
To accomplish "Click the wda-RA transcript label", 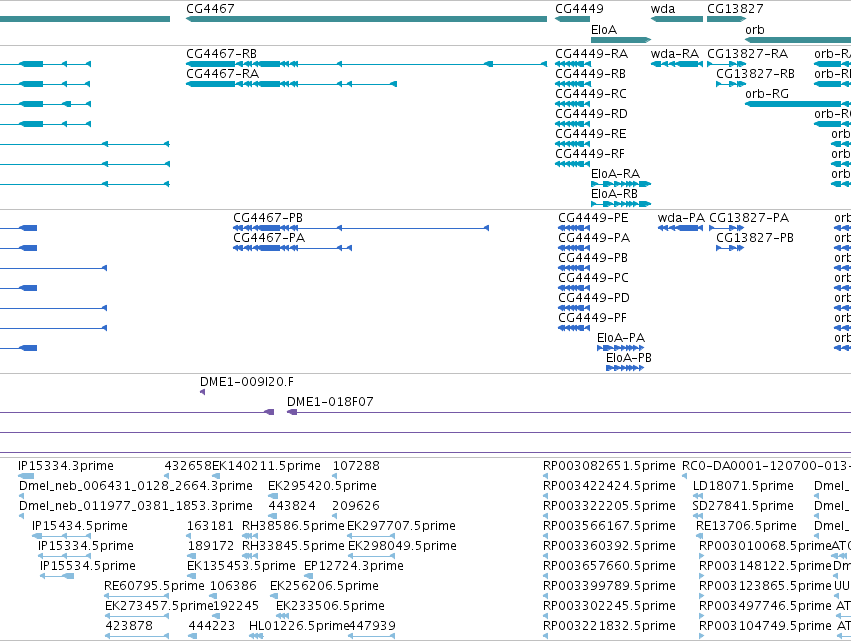I will (x=675, y=54).
